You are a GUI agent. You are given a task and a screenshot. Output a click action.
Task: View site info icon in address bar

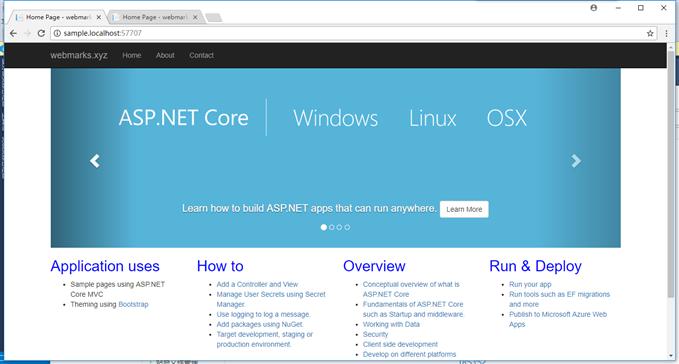click(x=57, y=33)
